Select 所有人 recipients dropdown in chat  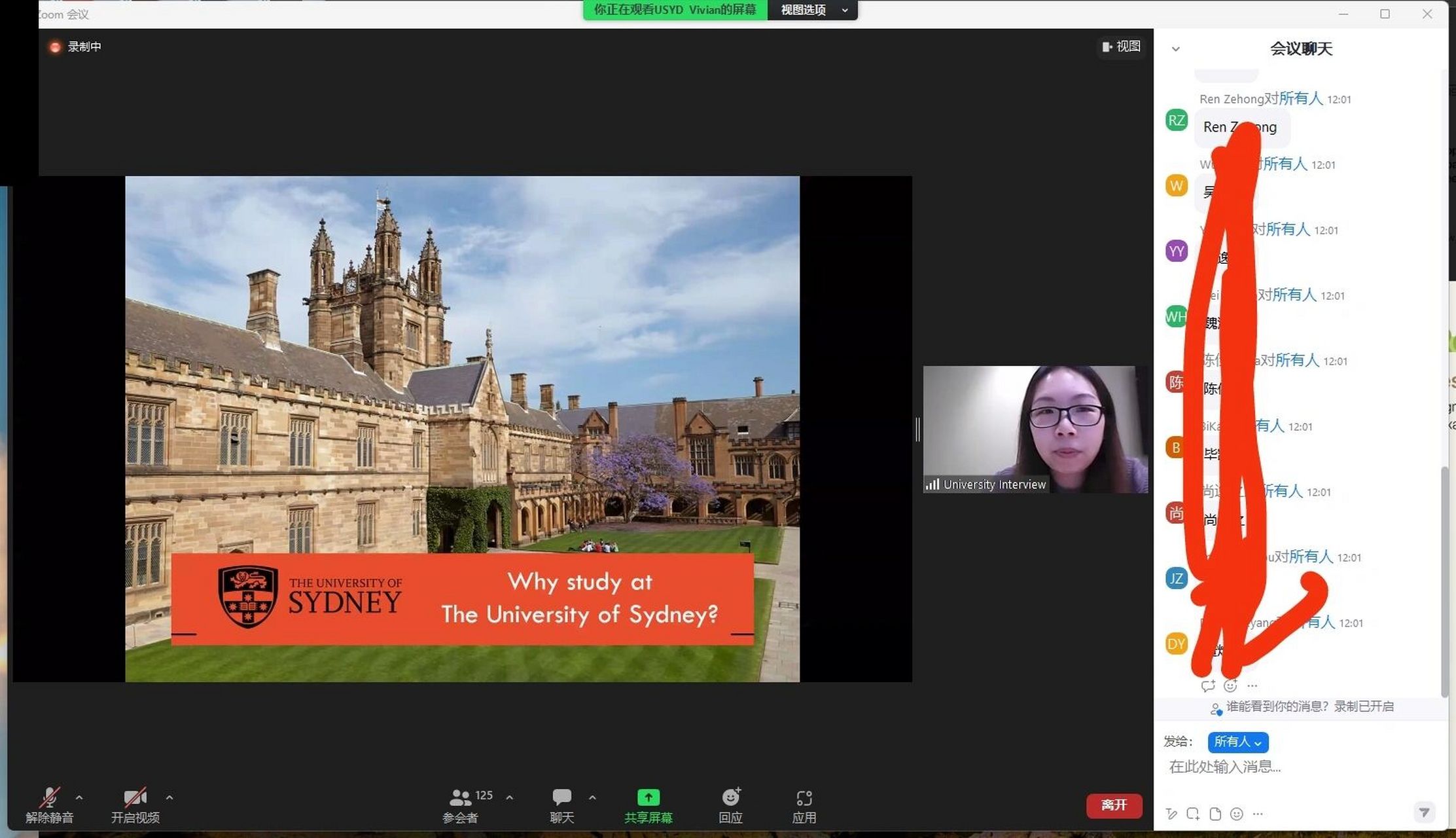(1238, 741)
